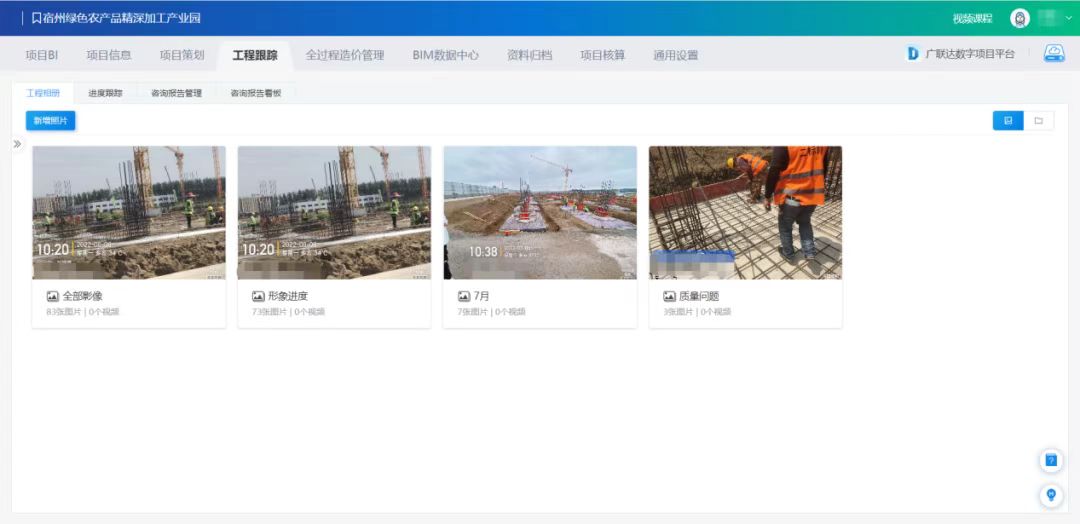Screen dimensions: 1080x524
Task: Click the image icon beside 全部影像
Action: pos(52,296)
